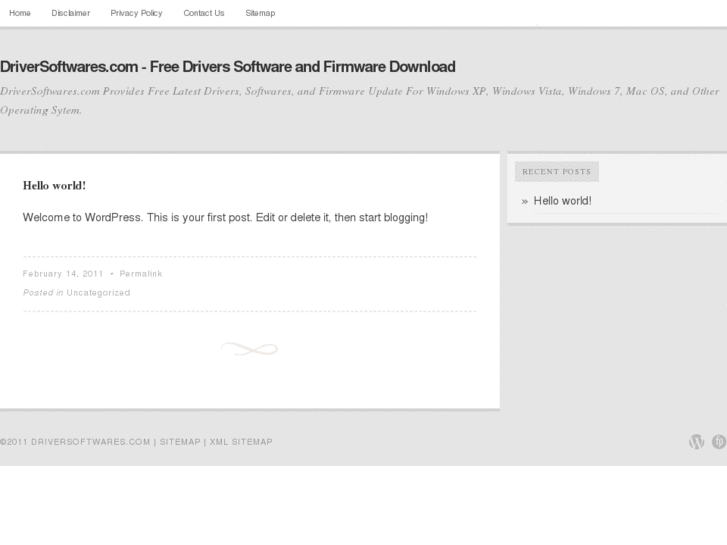Open the footer XML SITEMAP link
Image resolution: width=727 pixels, height=545 pixels.
coord(241,442)
